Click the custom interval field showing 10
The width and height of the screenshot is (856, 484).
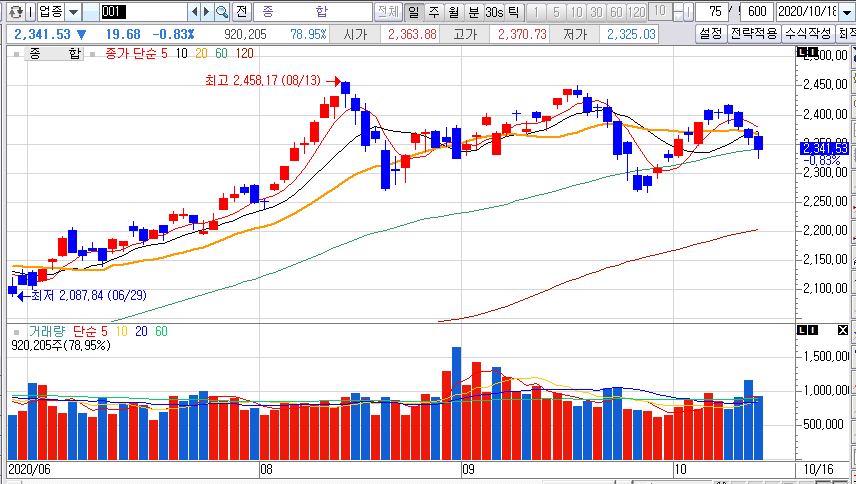click(660, 10)
